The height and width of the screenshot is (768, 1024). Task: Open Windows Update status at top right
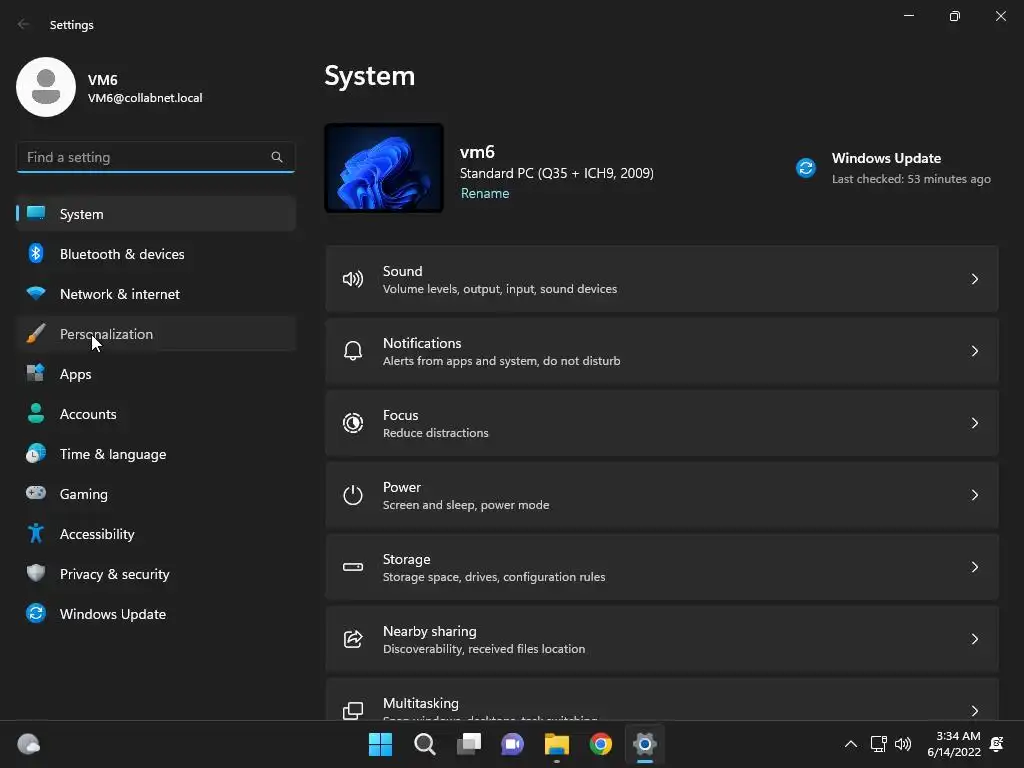pyautogui.click(x=893, y=168)
